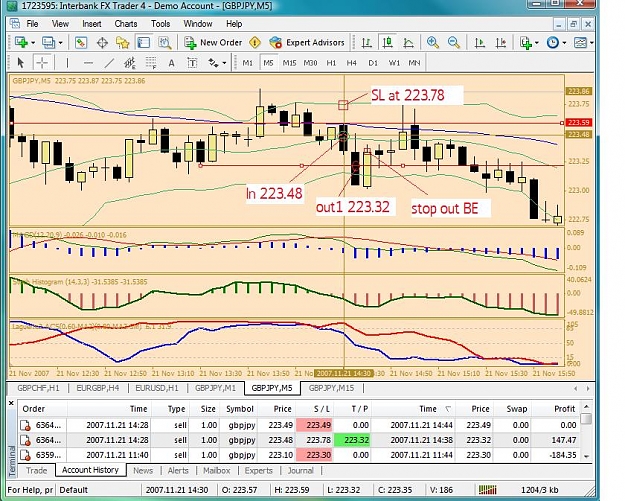This screenshot has width=625, height=501.
Task: Switch chart to Bar Chart
Action: point(366,43)
